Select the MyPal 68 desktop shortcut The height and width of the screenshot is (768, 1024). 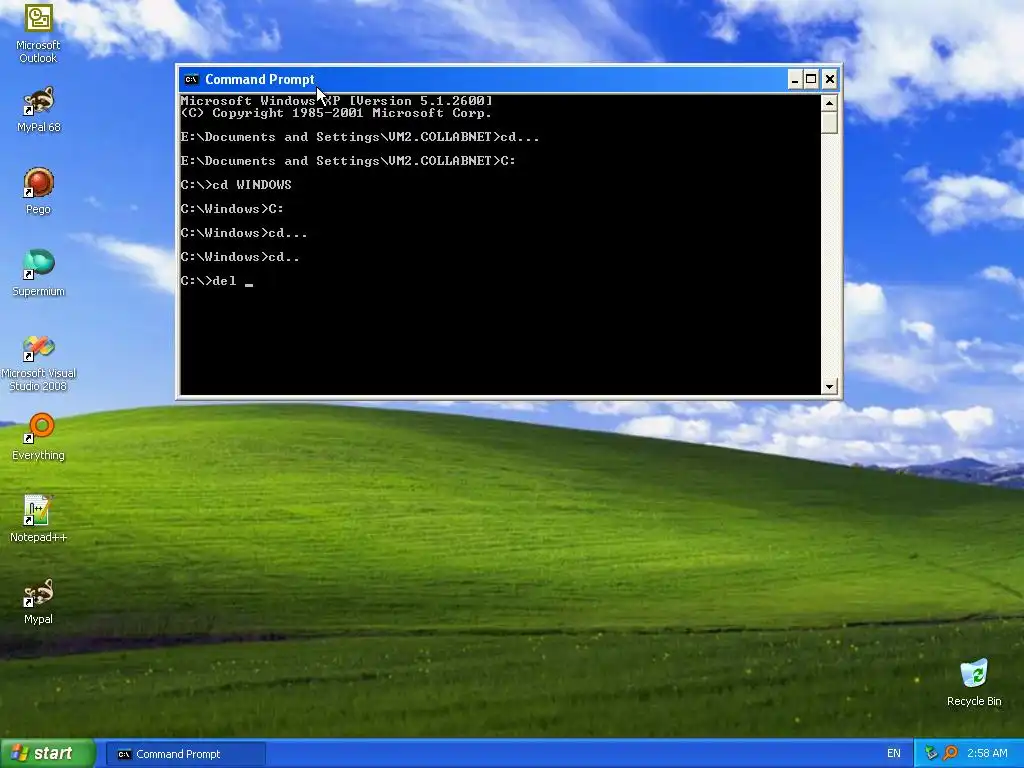pos(38,110)
